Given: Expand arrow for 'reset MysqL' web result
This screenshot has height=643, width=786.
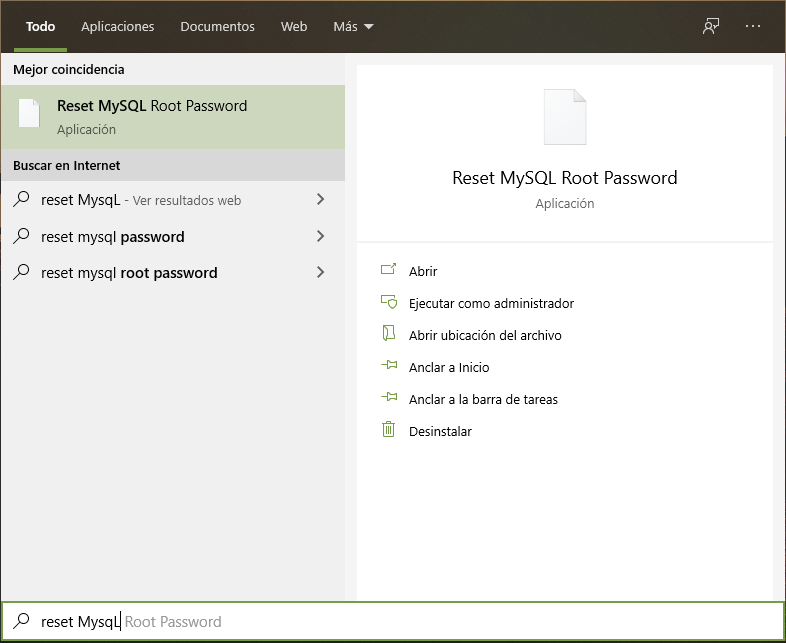Looking at the screenshot, I should 320,200.
